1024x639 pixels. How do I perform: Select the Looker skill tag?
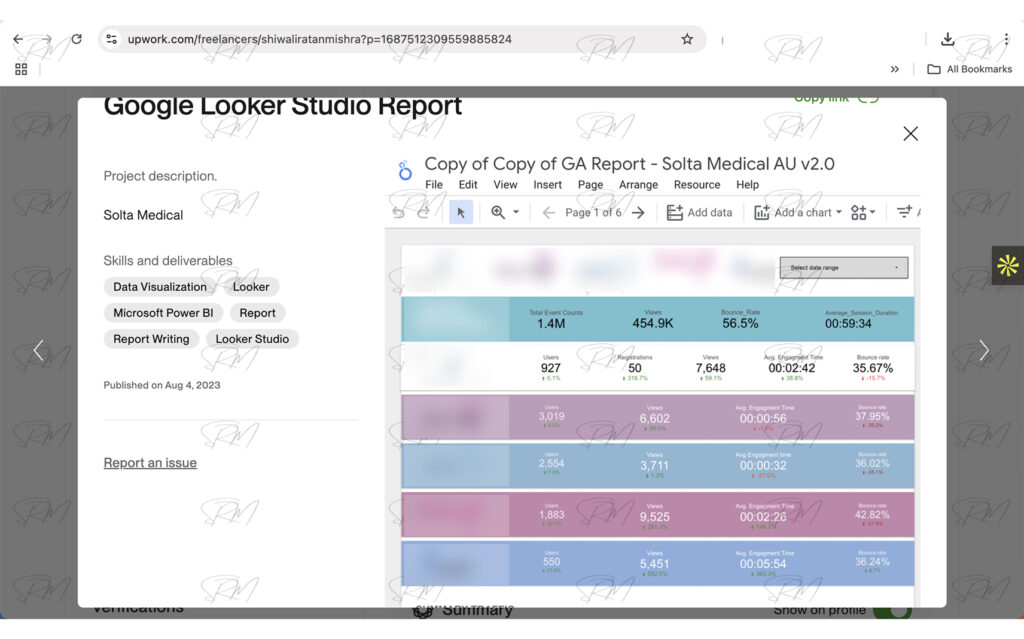251,287
